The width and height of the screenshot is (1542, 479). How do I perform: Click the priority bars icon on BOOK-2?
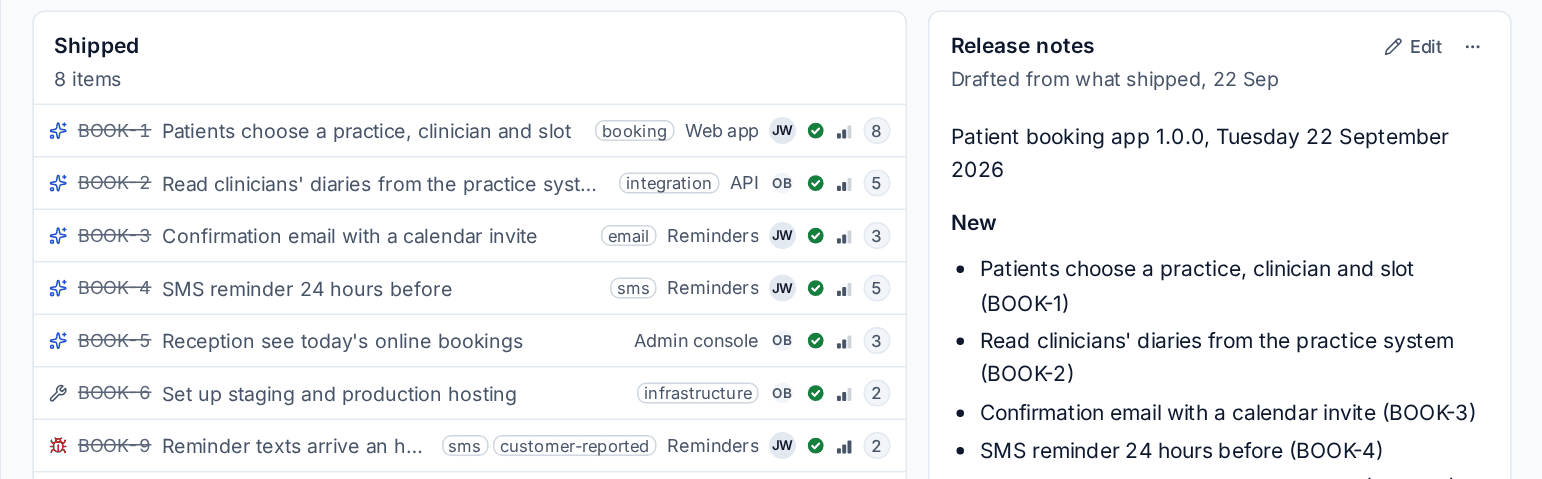coord(844,183)
